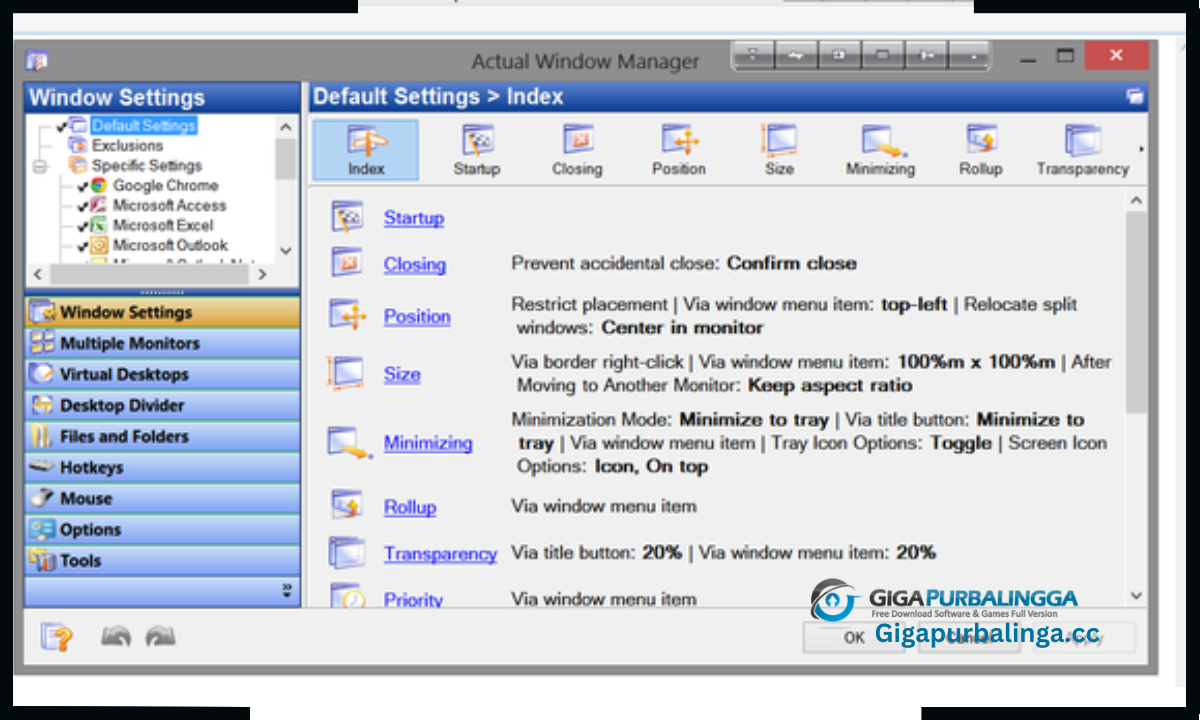Click the Minimizing link in the index list

click(x=428, y=442)
